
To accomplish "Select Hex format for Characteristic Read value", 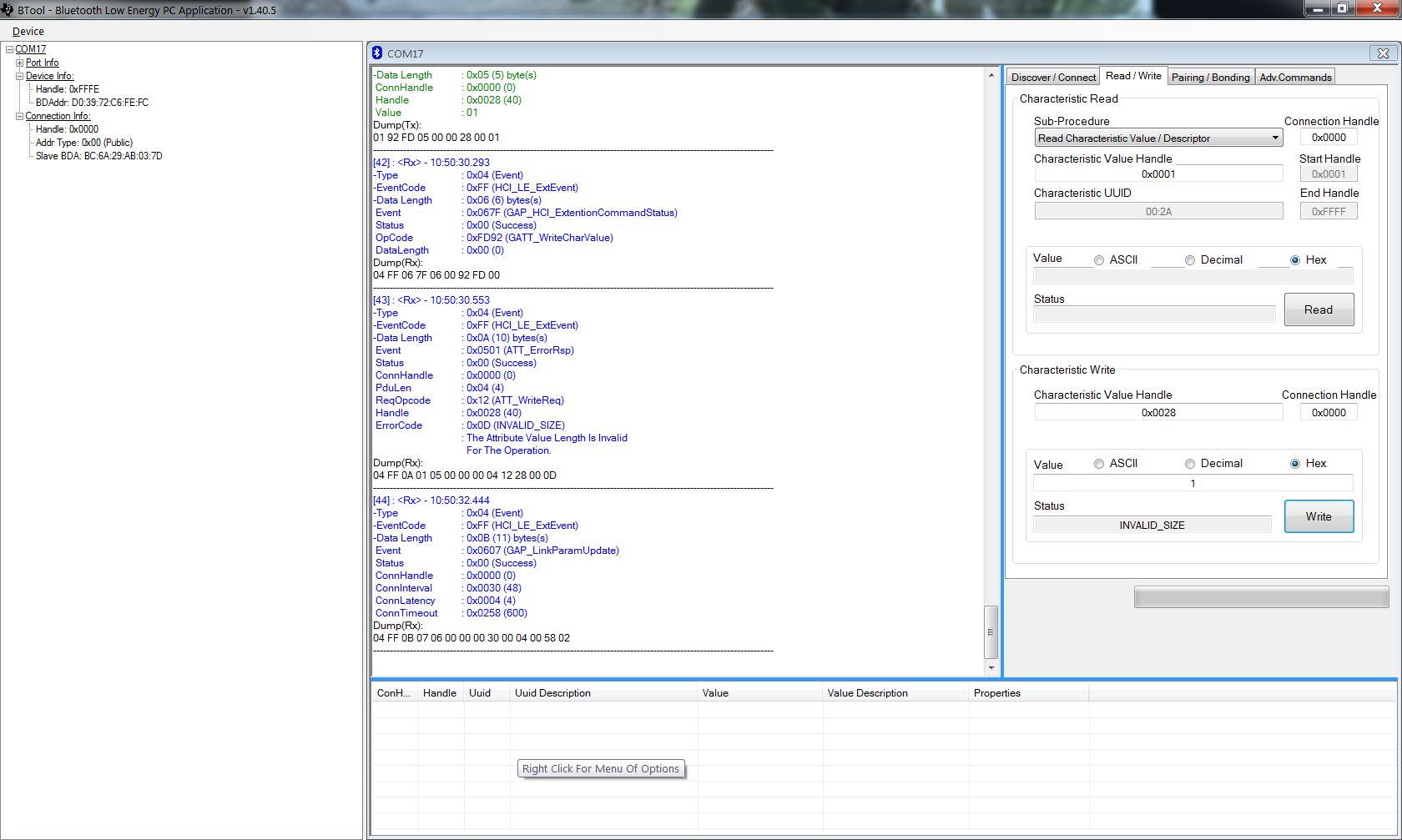I will coord(1295,260).
